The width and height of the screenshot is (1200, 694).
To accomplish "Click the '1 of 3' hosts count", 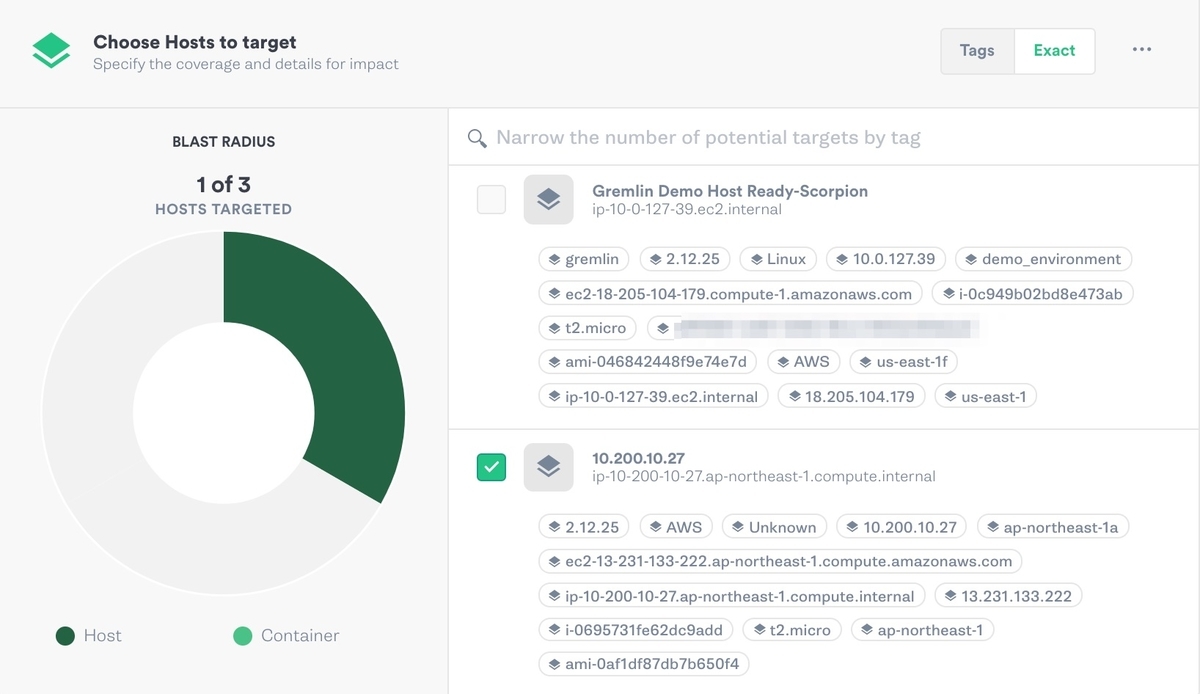I will point(224,184).
